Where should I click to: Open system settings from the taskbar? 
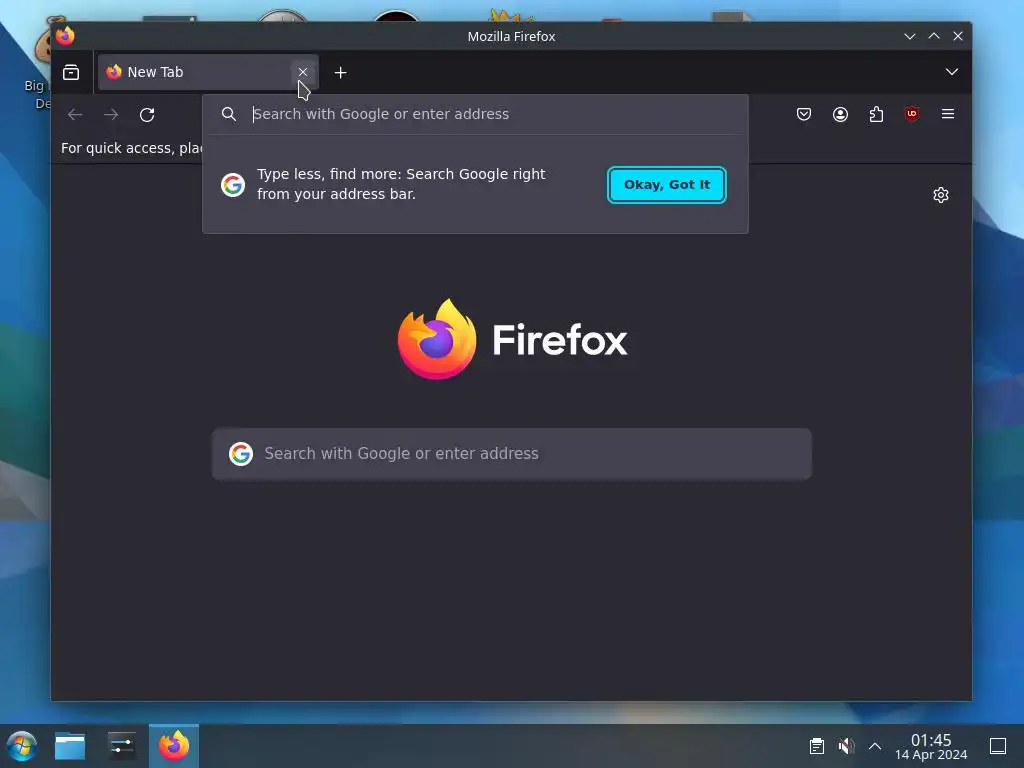[x=121, y=746]
